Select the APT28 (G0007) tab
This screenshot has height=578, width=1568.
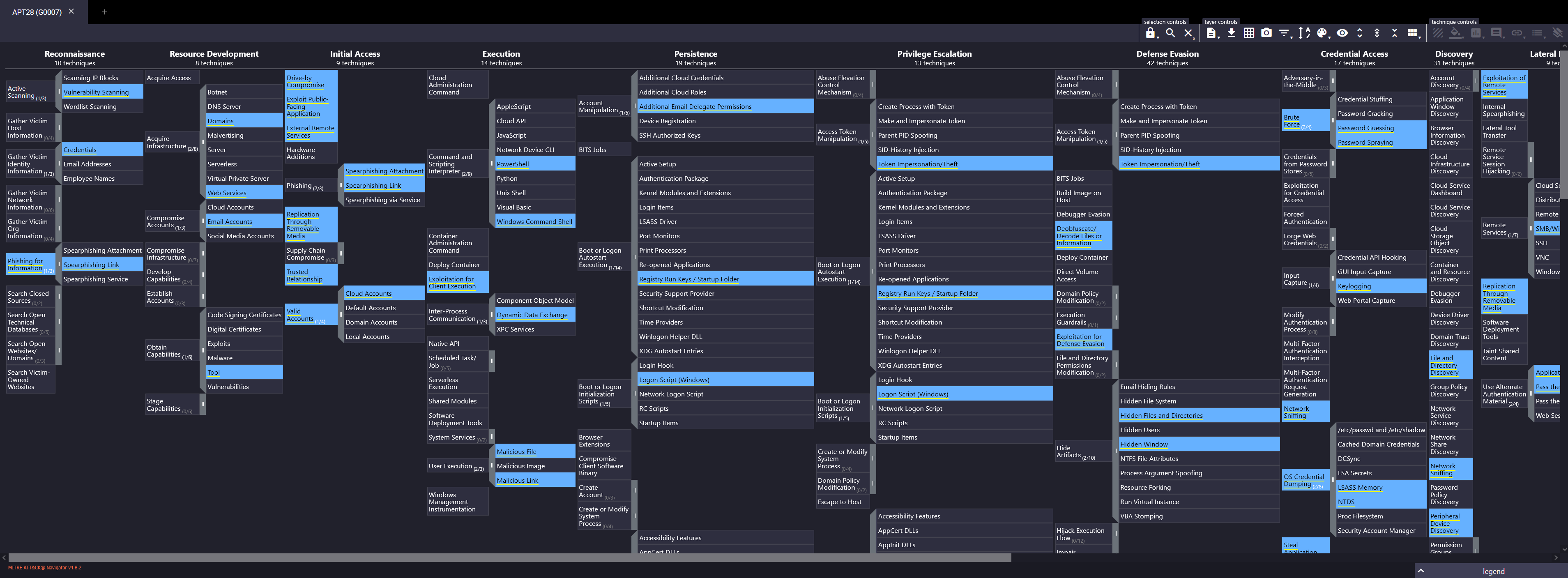[x=37, y=12]
